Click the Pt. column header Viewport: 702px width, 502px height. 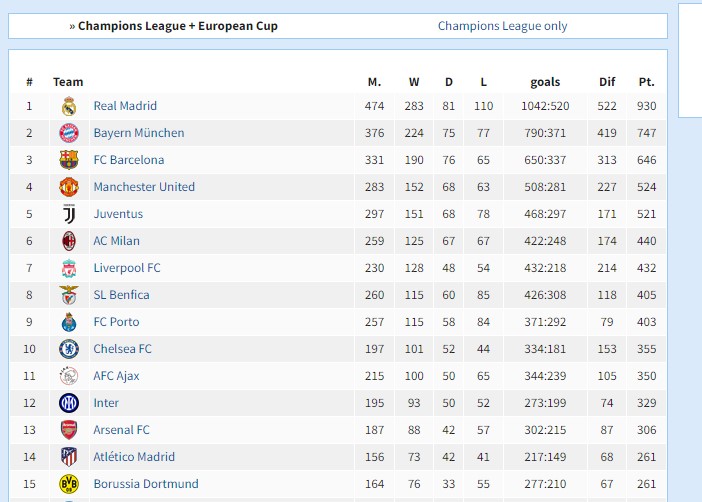(x=646, y=82)
